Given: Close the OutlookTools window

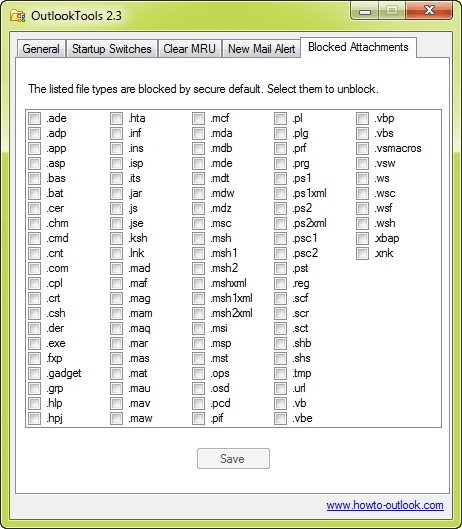Looking at the screenshot, I should point(429,10).
